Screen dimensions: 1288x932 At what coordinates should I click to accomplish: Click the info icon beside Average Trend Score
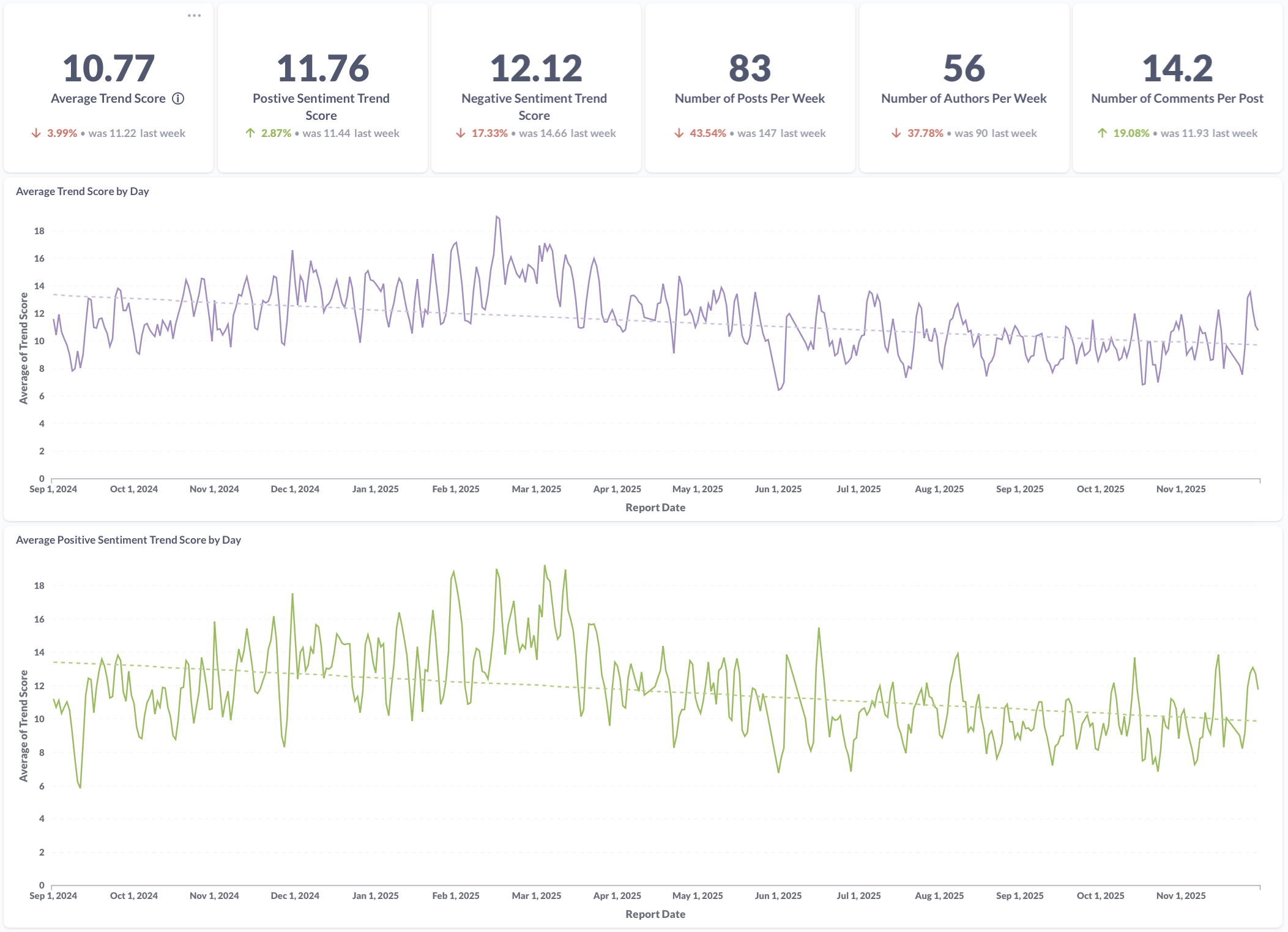(x=178, y=98)
